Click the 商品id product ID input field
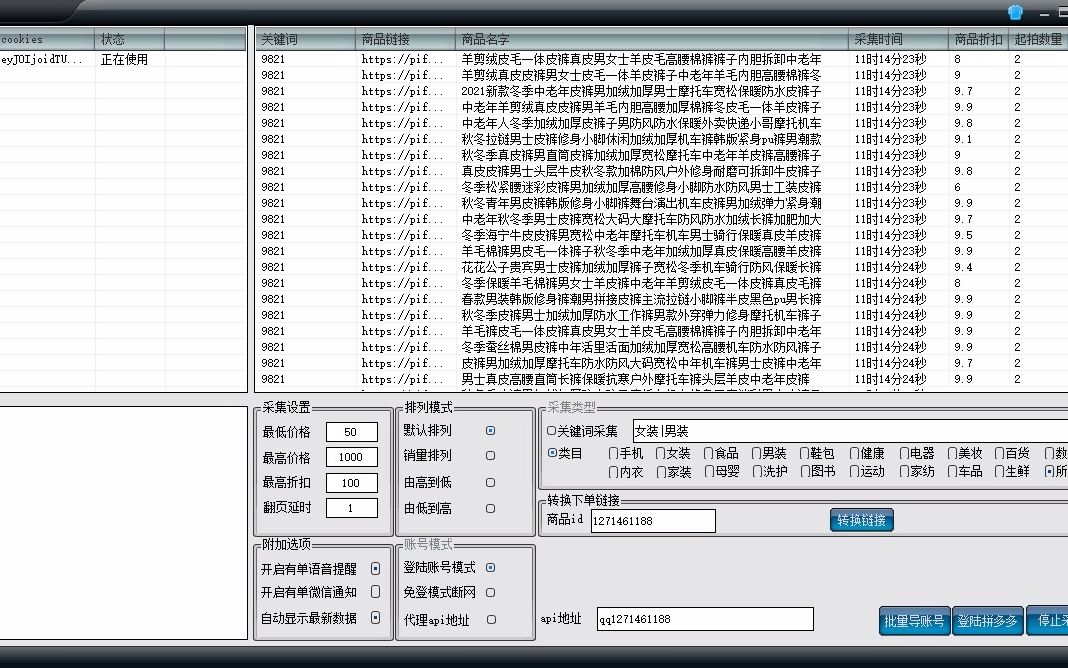Screen dimensions: 1068x668 [655, 520]
